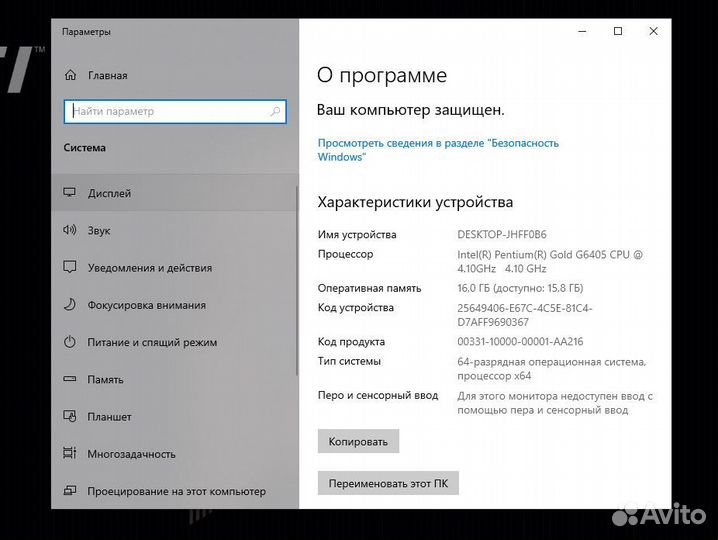Image resolution: width=718 pixels, height=540 pixels.
Task: Click the device name DESKTOP-JHFF0B6
Action: coord(502,235)
